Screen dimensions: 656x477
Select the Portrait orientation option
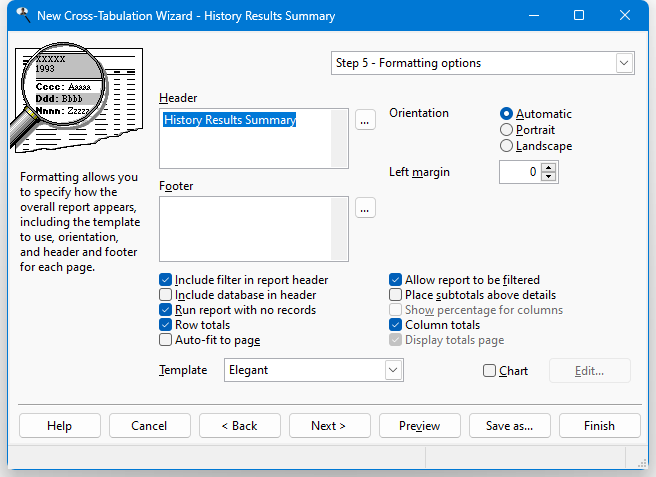pos(507,130)
